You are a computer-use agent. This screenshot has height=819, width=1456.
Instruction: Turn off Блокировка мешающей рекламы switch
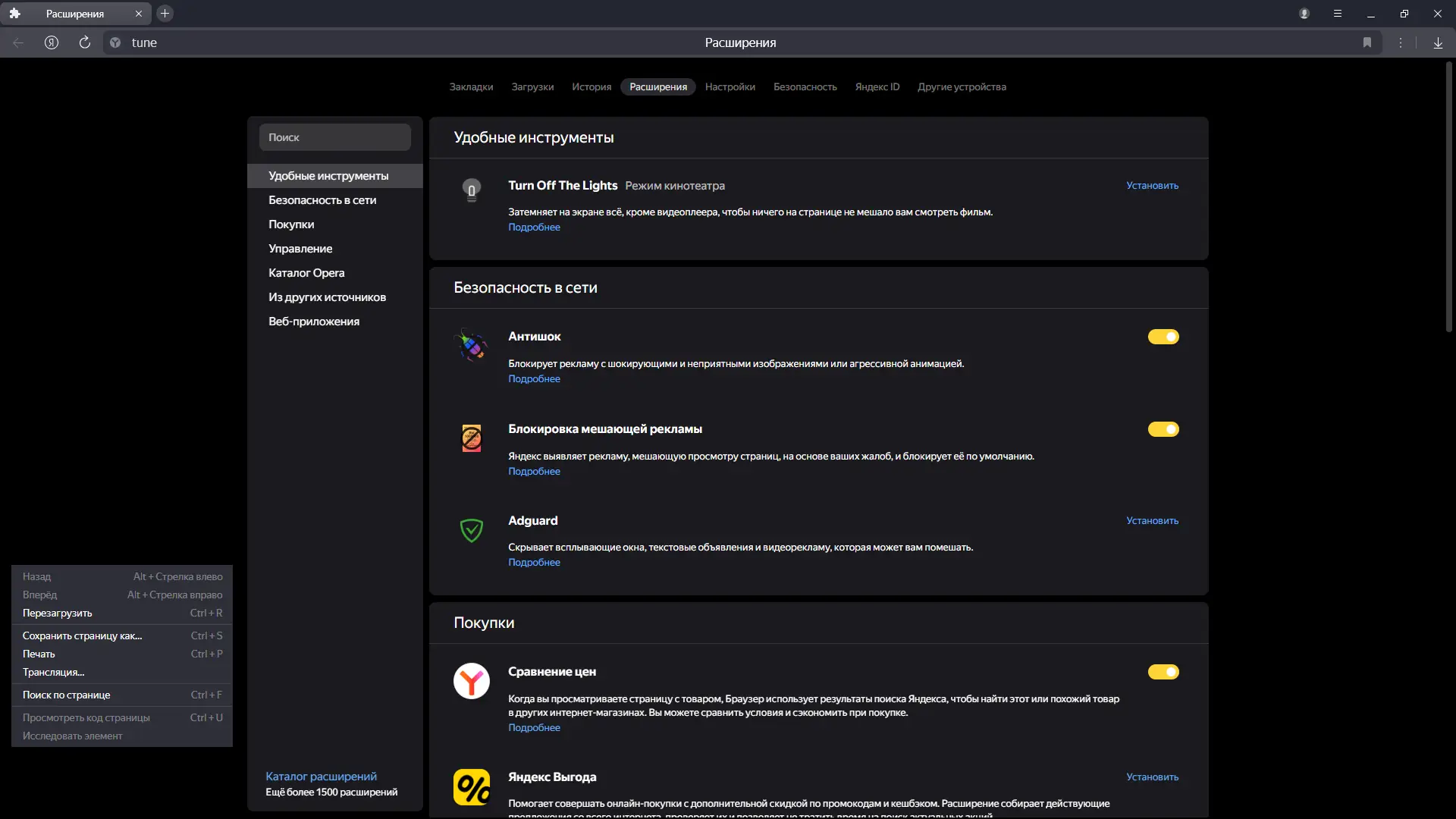(x=1163, y=429)
